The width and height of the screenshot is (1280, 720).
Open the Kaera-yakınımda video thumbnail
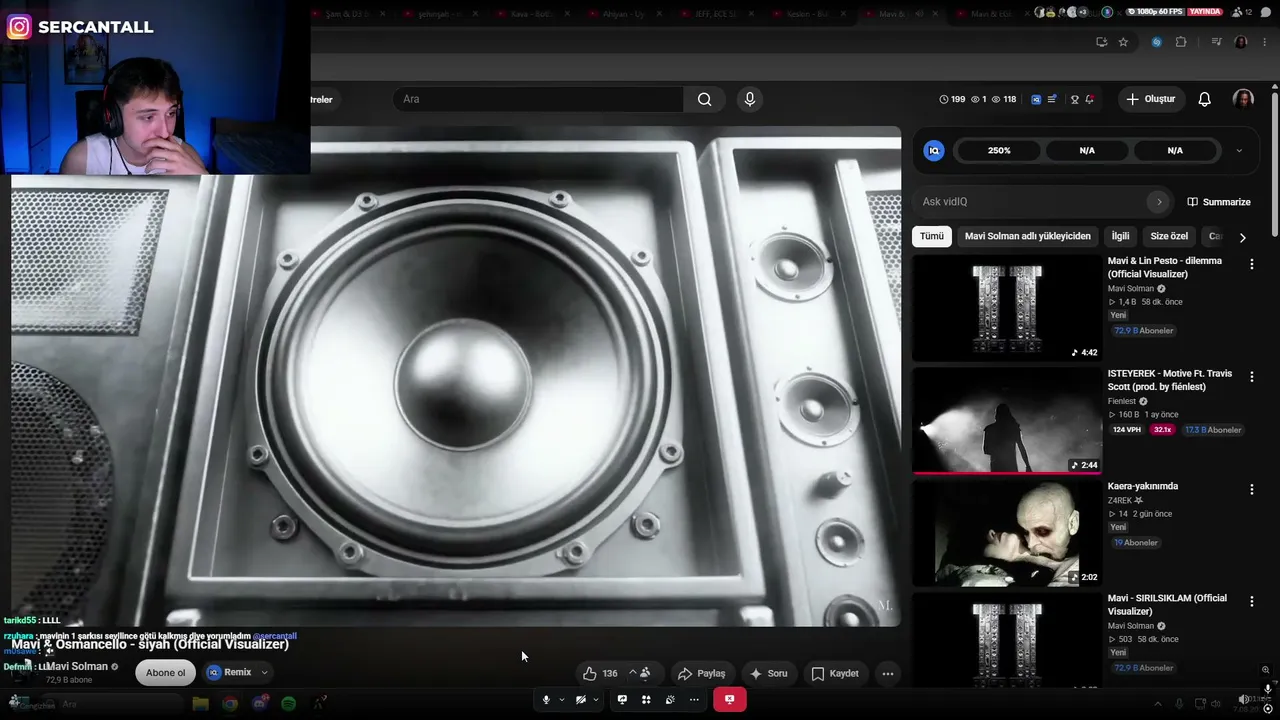coord(1007,533)
